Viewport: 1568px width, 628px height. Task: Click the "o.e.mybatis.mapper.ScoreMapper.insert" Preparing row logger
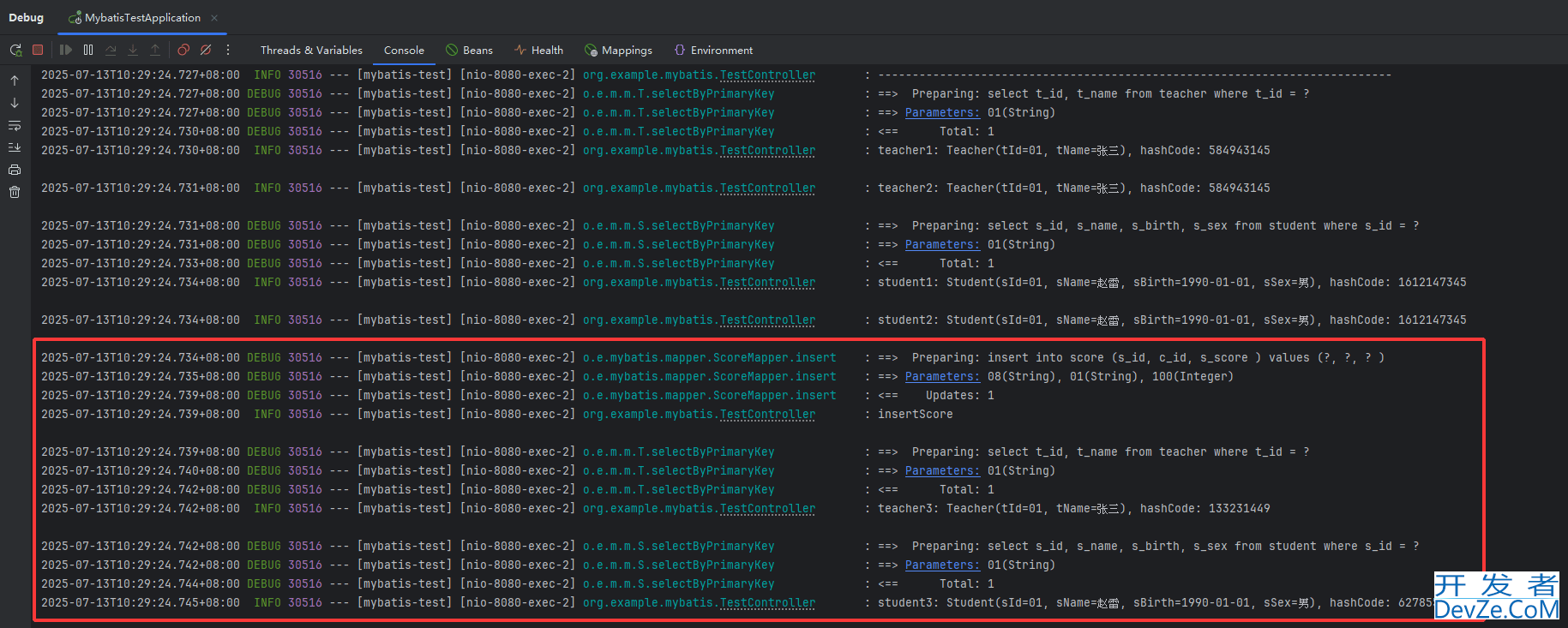pos(709,358)
